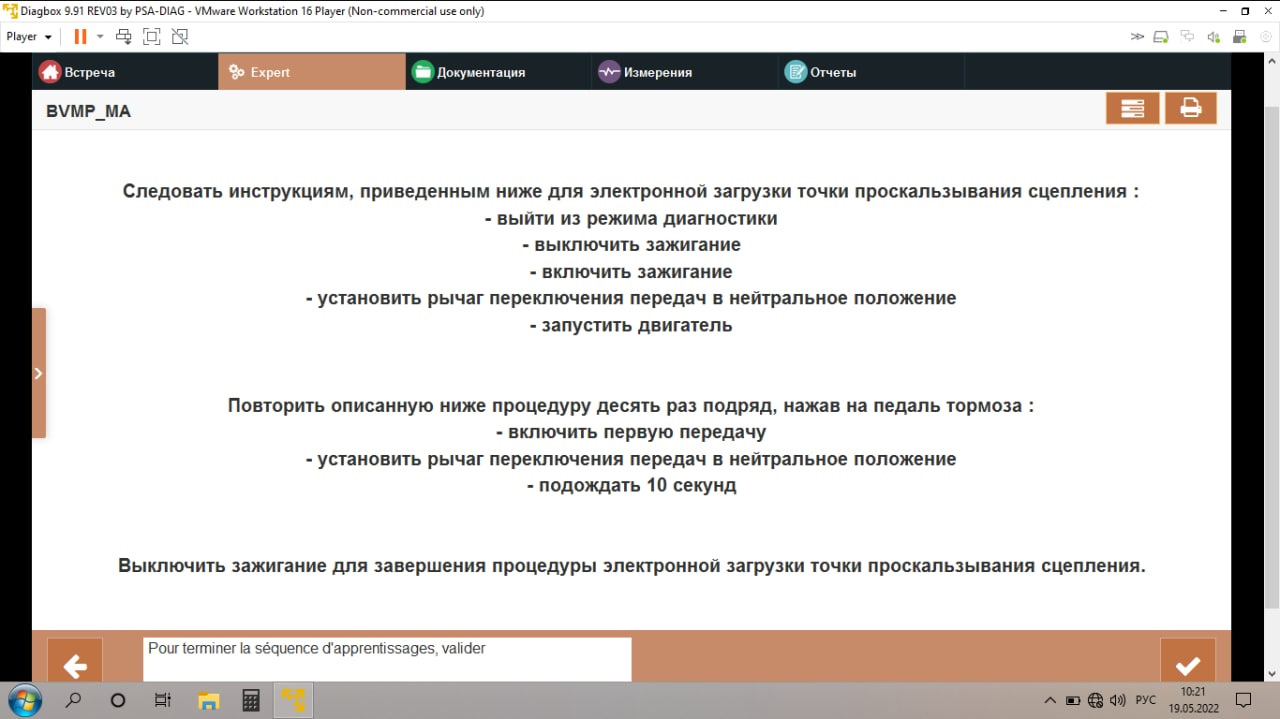Click the volume tray icon
1280x719 pixels.
point(1118,700)
